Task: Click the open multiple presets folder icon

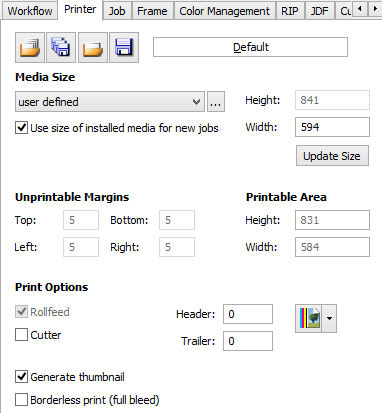Action: [x=30, y=47]
